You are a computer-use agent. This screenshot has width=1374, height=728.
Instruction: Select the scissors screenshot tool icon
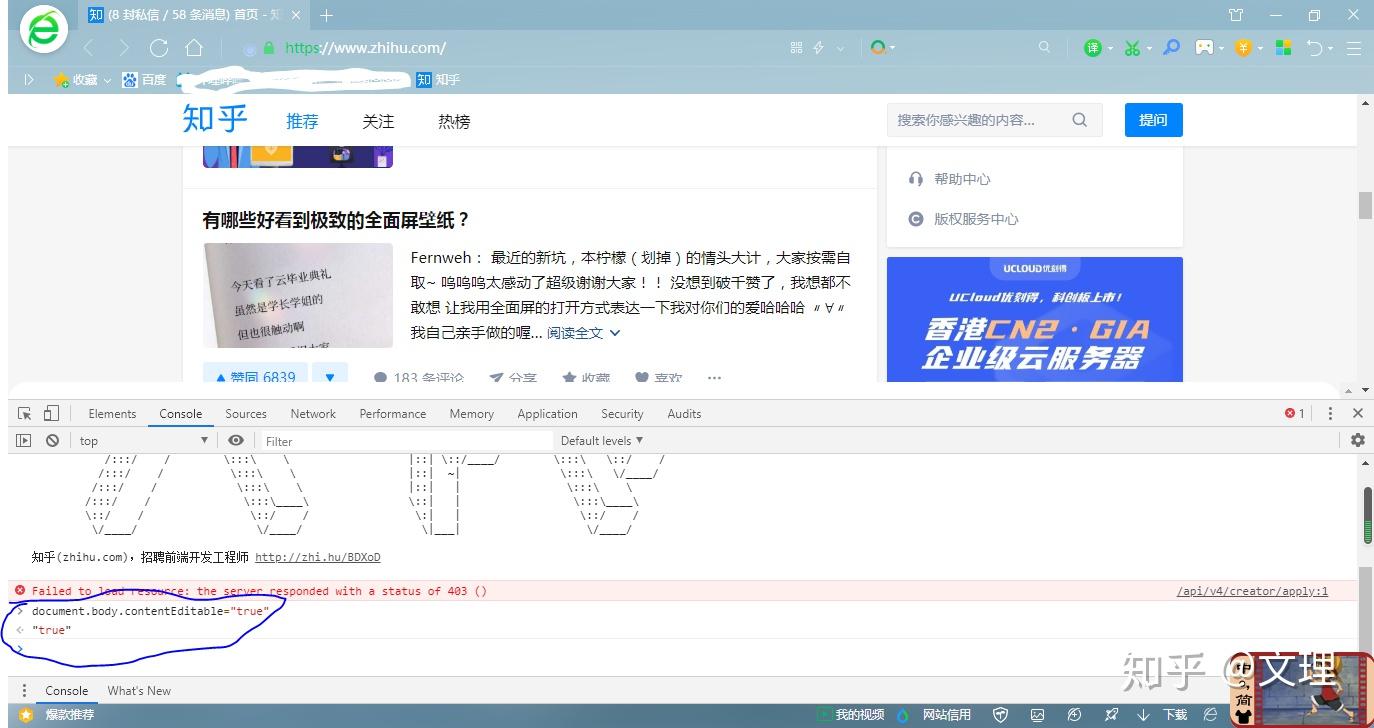[x=1132, y=48]
